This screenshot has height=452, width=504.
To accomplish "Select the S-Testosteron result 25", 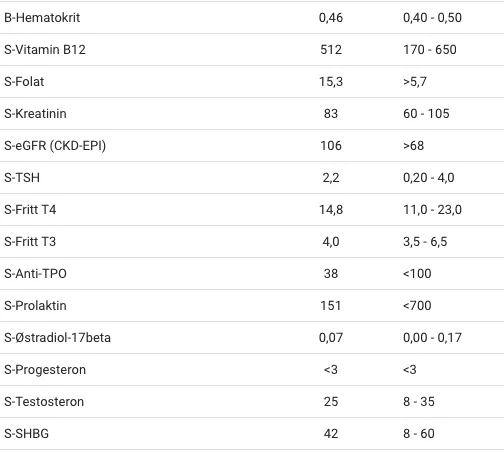I will [x=331, y=402].
